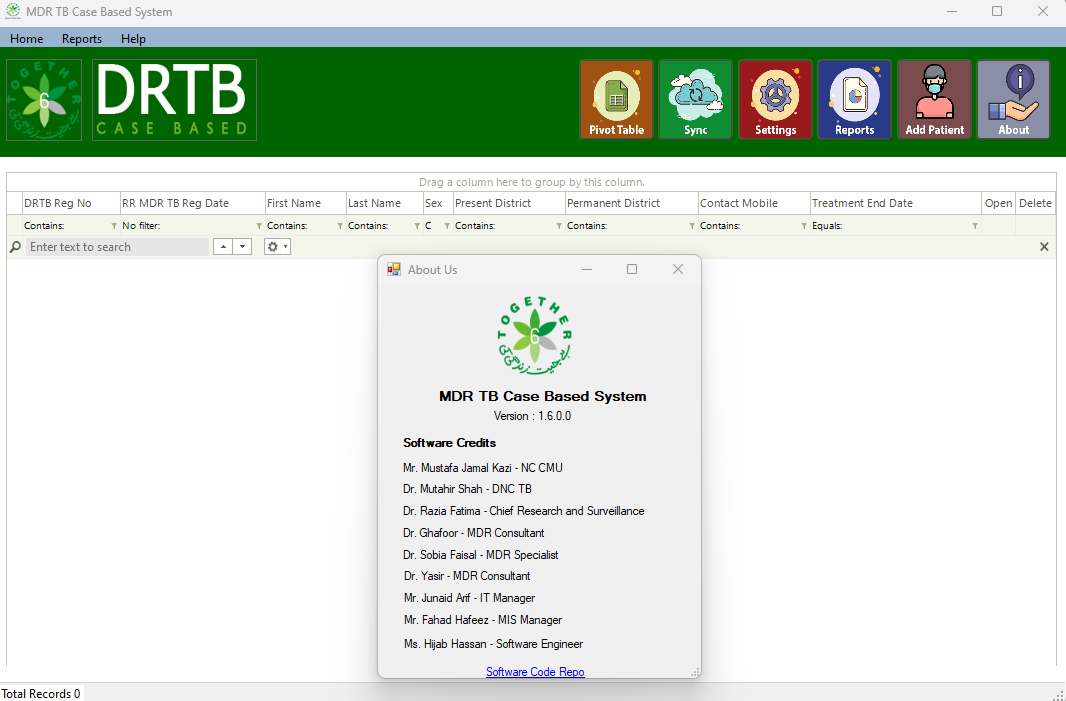Open the Software Code Repo link

[x=535, y=672]
